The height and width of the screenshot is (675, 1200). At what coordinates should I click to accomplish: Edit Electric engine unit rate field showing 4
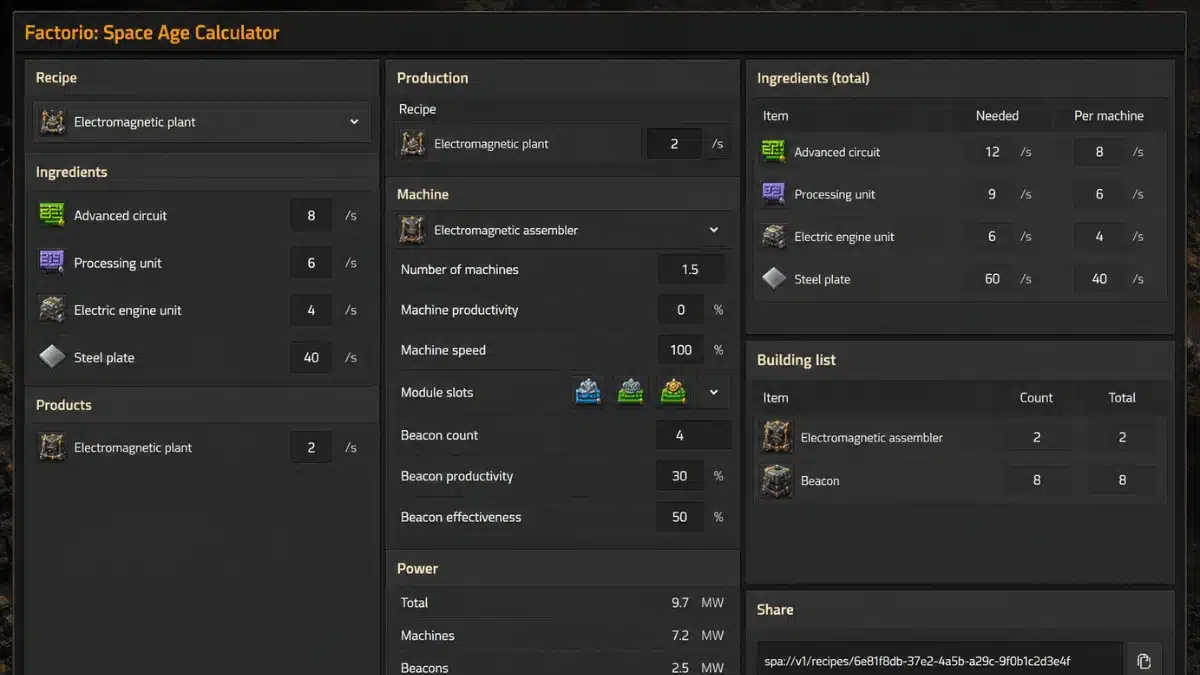point(311,310)
